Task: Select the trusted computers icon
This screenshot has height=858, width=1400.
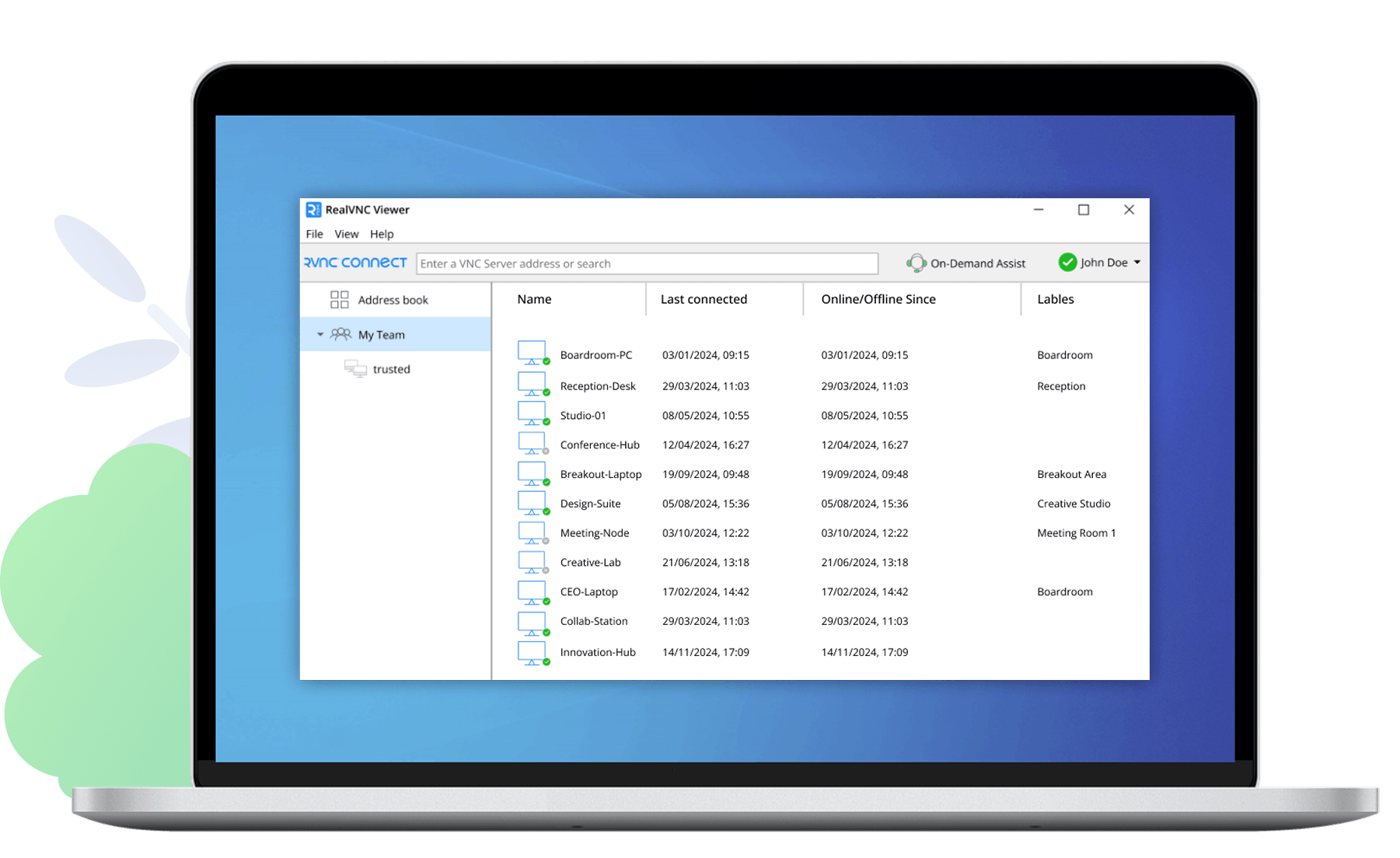Action: (355, 368)
